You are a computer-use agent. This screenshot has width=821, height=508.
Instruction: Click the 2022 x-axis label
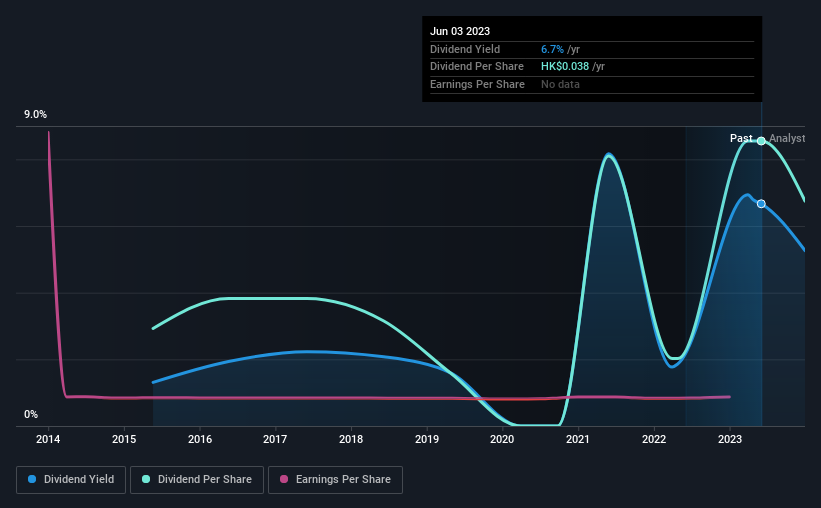[654, 439]
